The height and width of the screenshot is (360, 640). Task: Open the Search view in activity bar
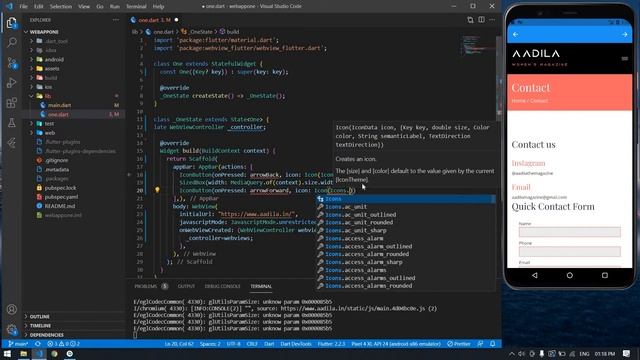[x=11, y=42]
